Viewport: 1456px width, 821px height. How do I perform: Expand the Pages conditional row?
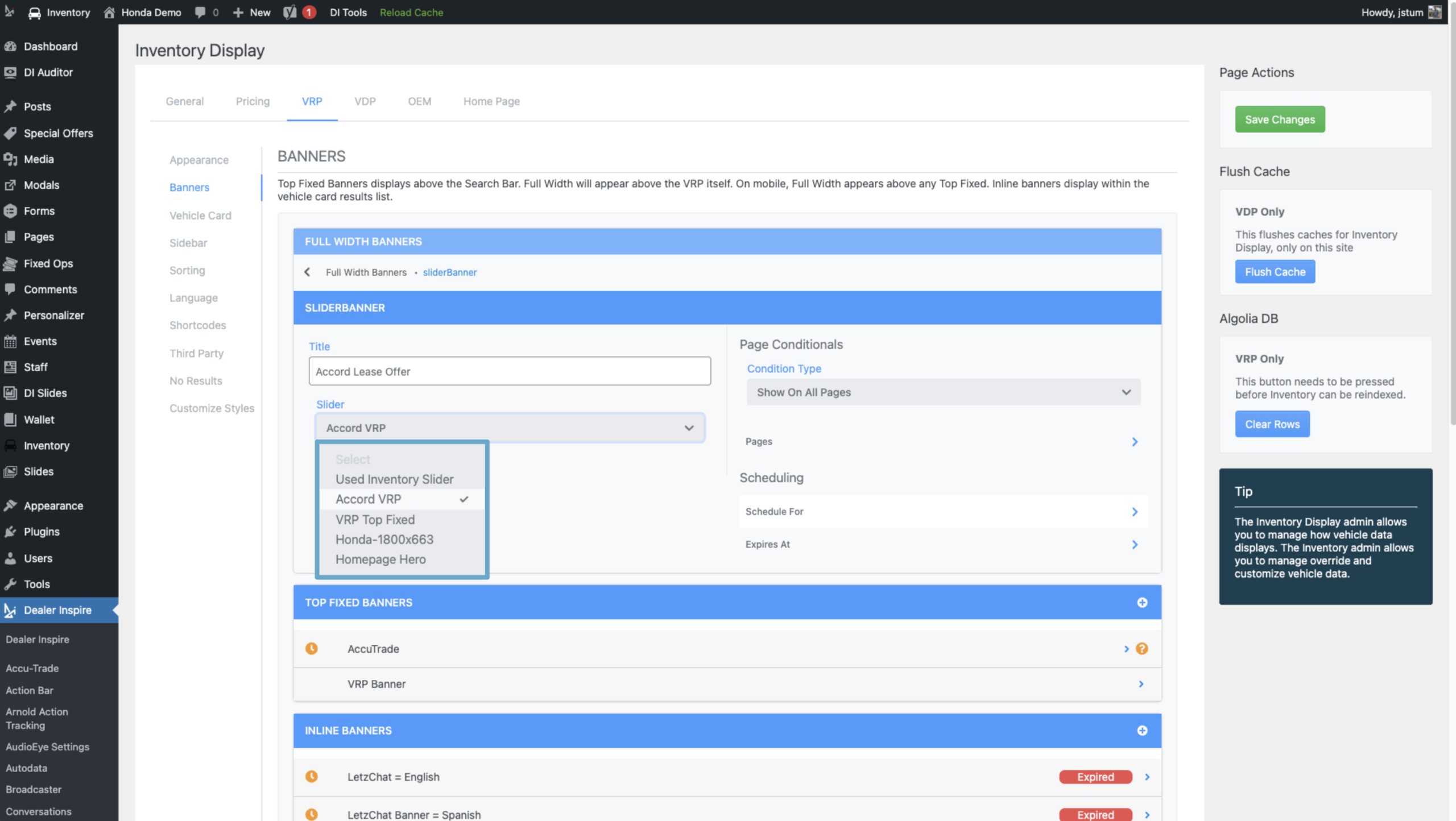click(x=944, y=442)
